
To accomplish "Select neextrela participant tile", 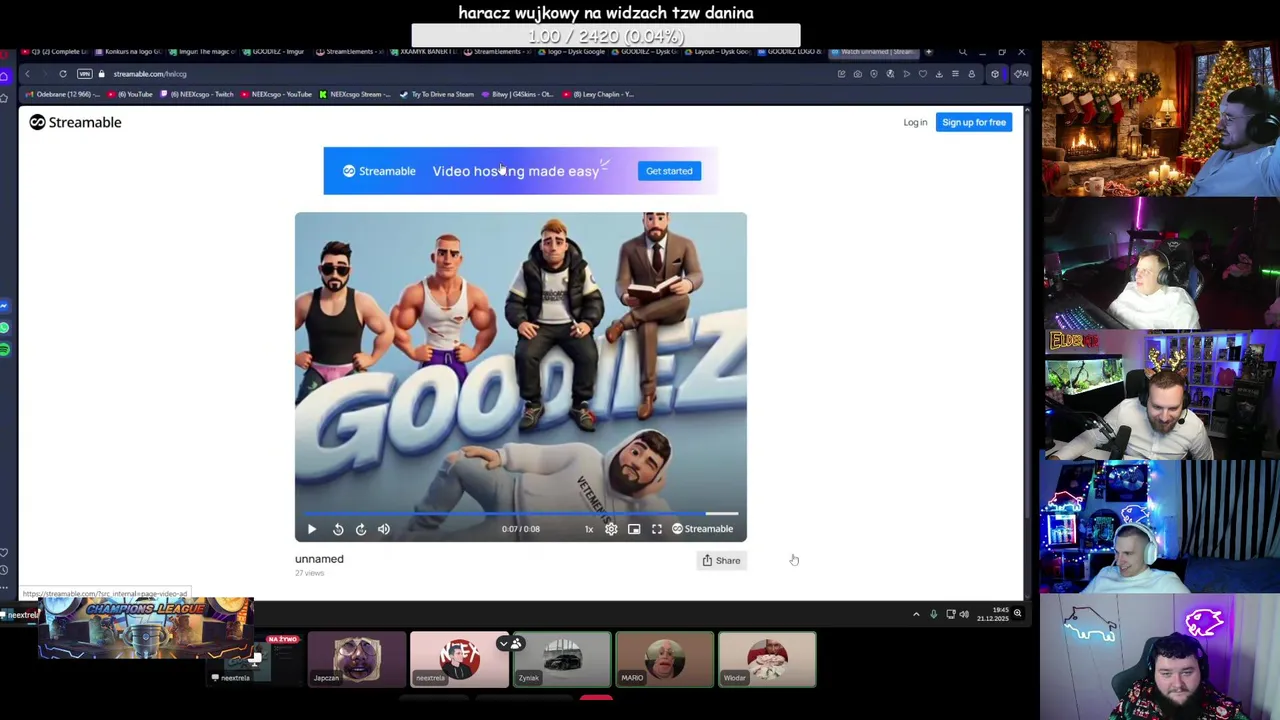I will tap(459, 659).
